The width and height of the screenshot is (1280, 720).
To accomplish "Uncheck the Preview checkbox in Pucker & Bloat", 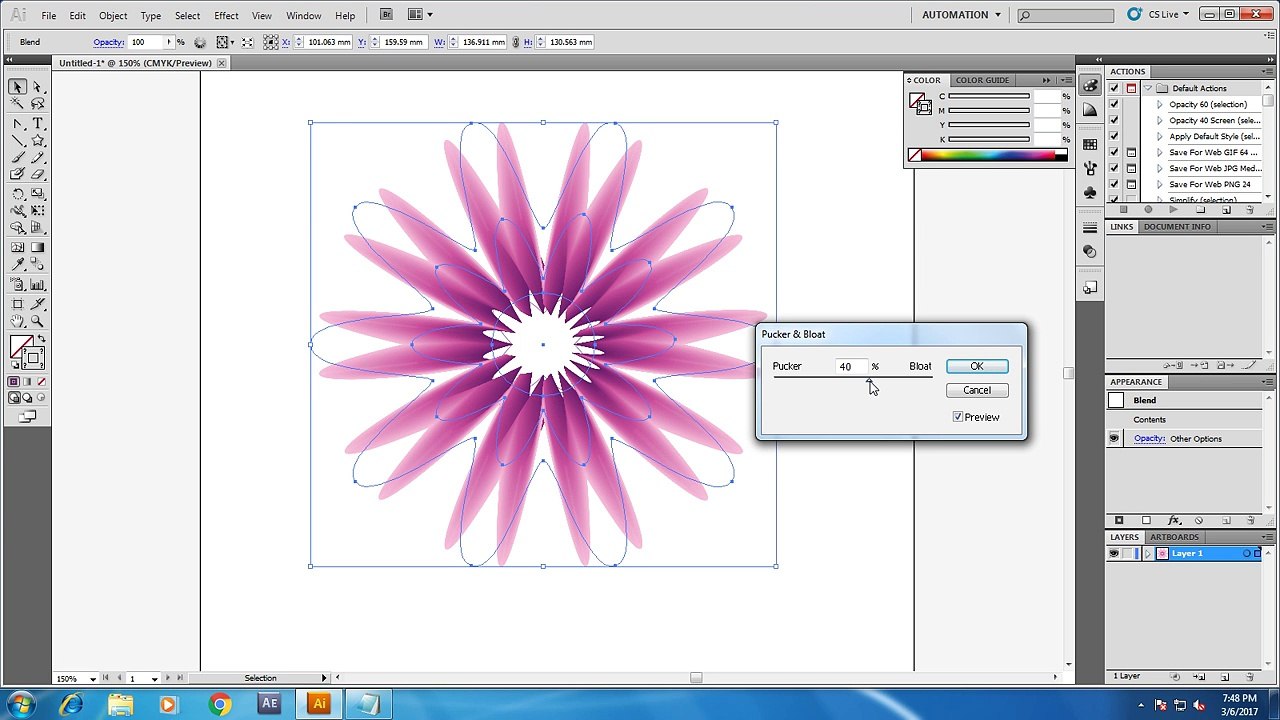I will [958, 417].
